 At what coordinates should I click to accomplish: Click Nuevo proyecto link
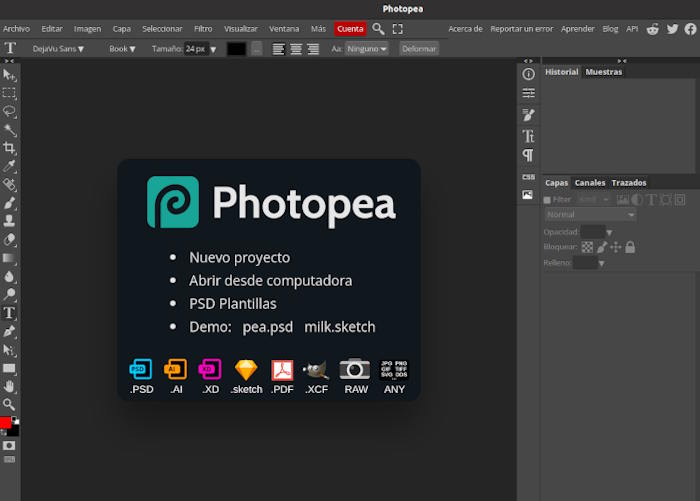(x=239, y=258)
